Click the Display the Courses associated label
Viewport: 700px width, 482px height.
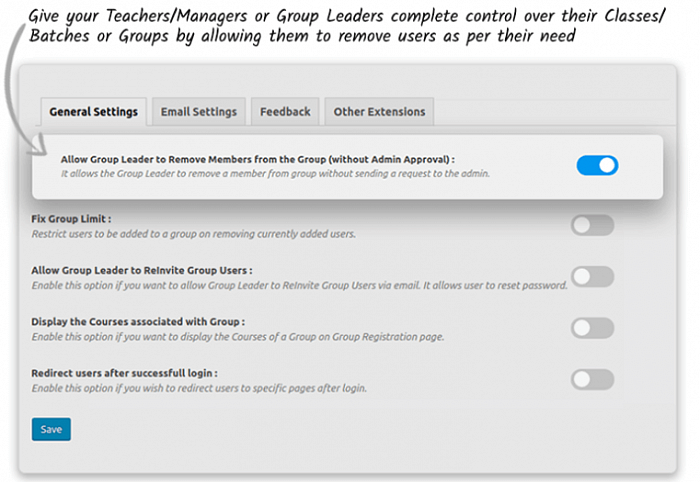(138, 322)
